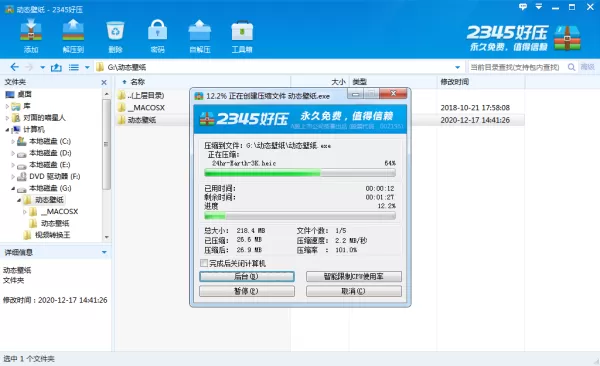The height and width of the screenshot is (366, 600).
Task: Close the 文件夹 folder pane
Action: point(104,82)
